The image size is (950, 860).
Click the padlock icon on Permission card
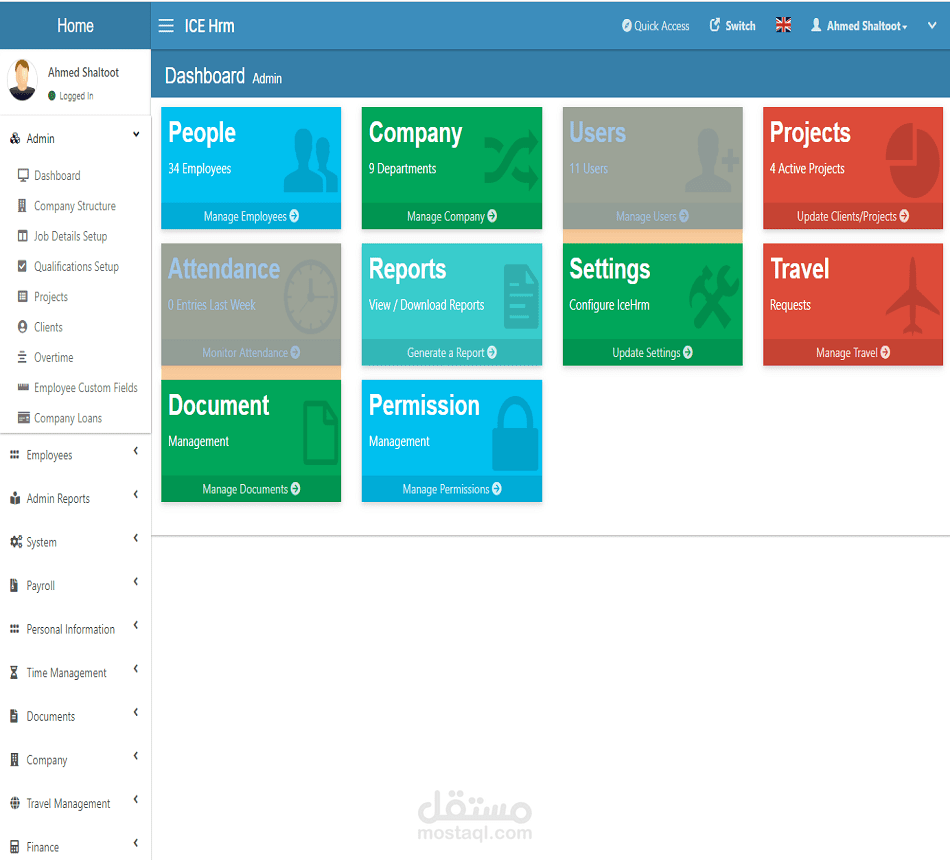515,433
